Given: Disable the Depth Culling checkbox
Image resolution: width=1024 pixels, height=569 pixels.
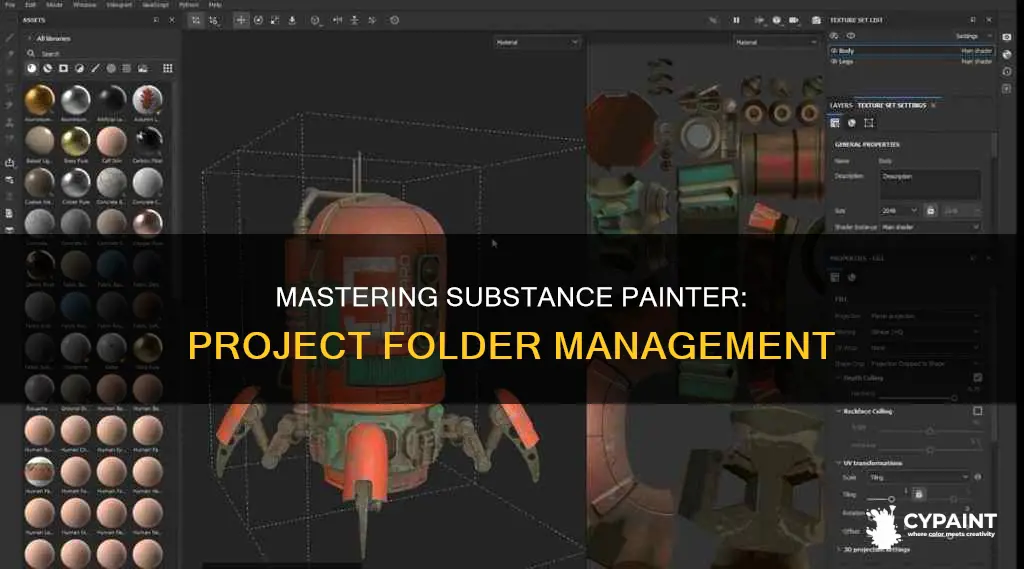Looking at the screenshot, I should tap(978, 378).
